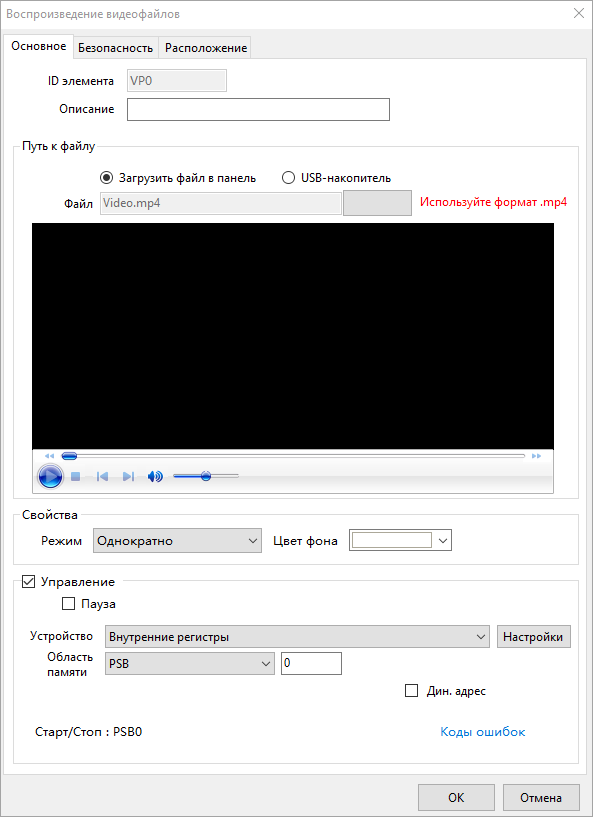
Task: Close the Воспроизведение видеофайлов dialog
Action: [578, 14]
